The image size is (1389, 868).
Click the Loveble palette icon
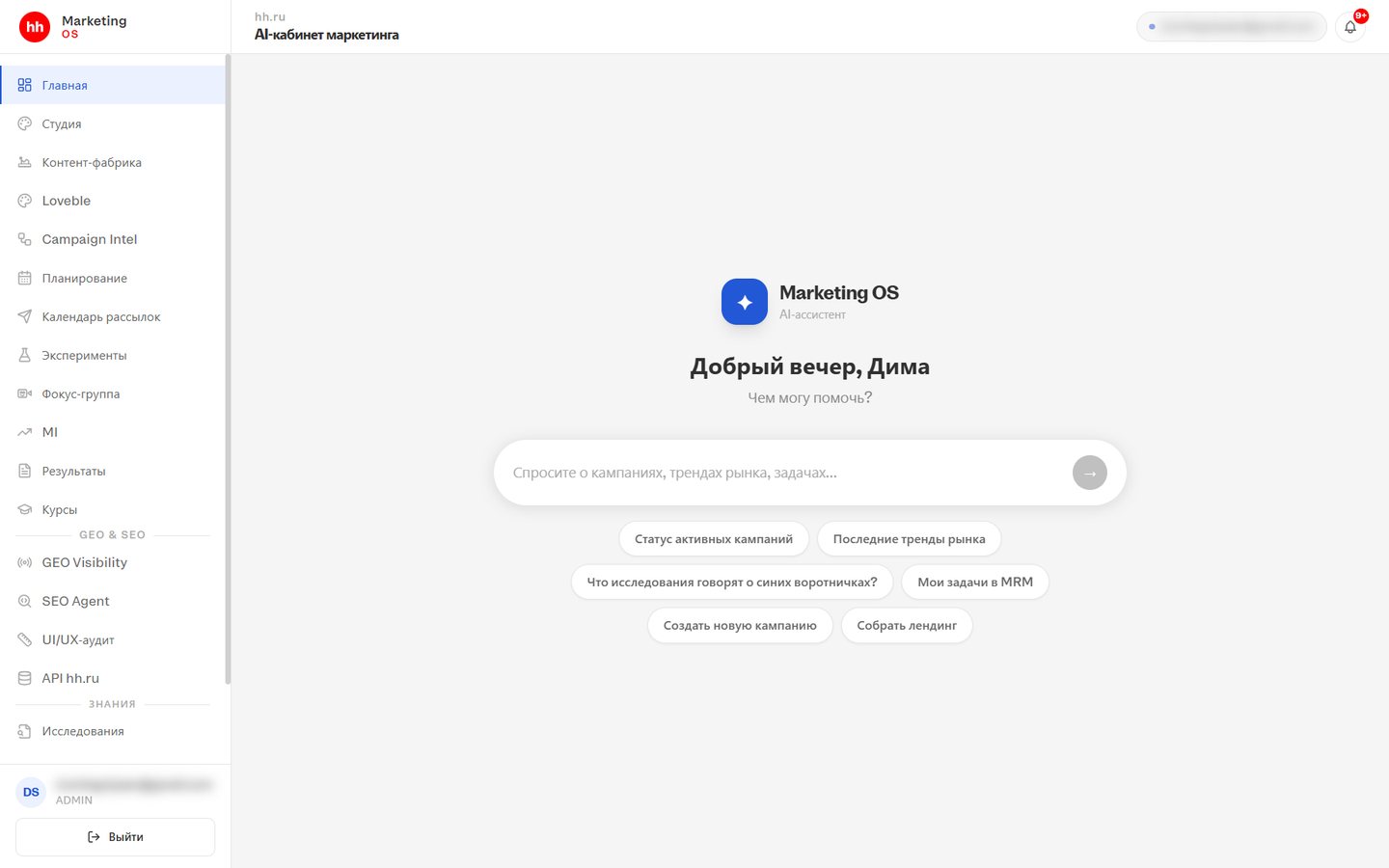pyautogui.click(x=25, y=201)
